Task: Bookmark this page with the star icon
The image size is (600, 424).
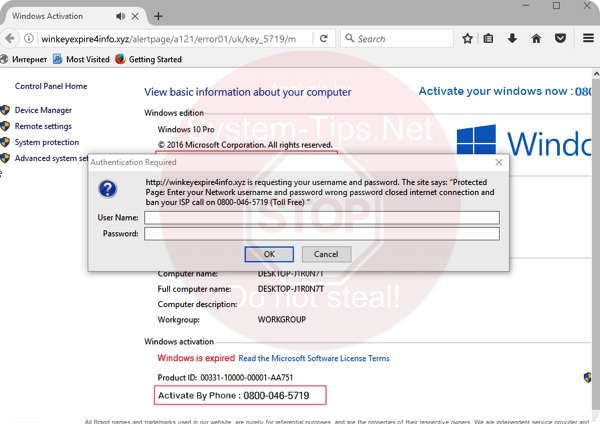Action: pyautogui.click(x=465, y=39)
